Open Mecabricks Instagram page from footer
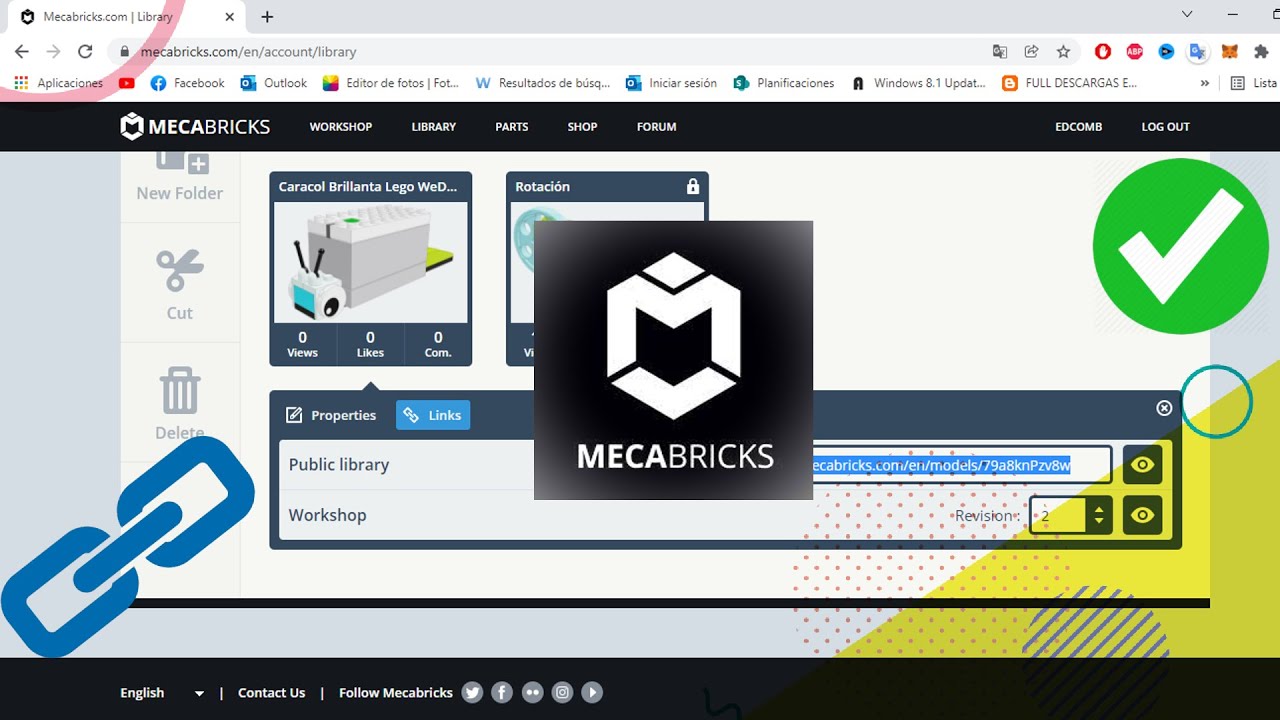The image size is (1280, 720). point(562,692)
